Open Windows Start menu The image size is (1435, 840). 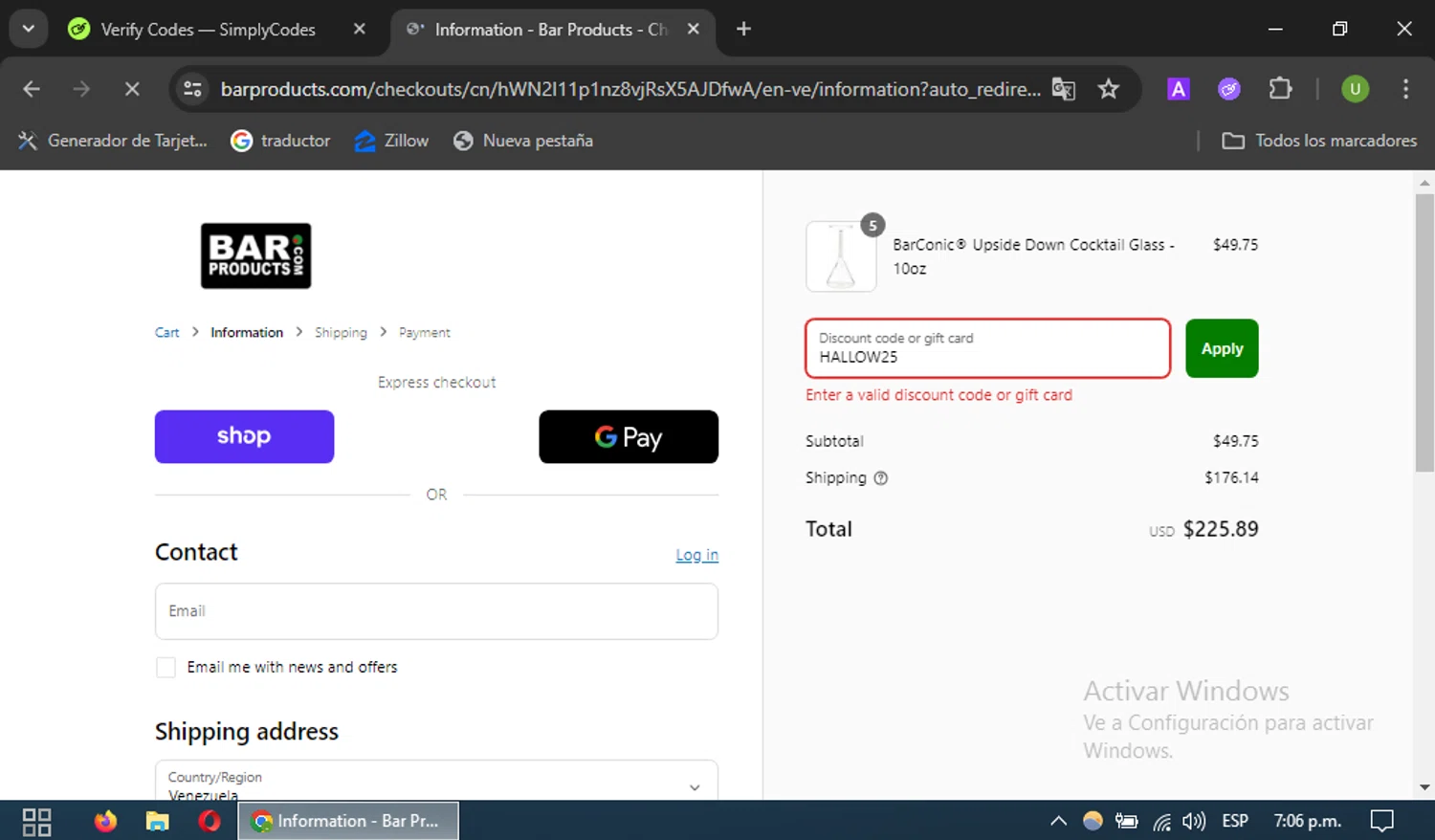[x=36, y=822]
